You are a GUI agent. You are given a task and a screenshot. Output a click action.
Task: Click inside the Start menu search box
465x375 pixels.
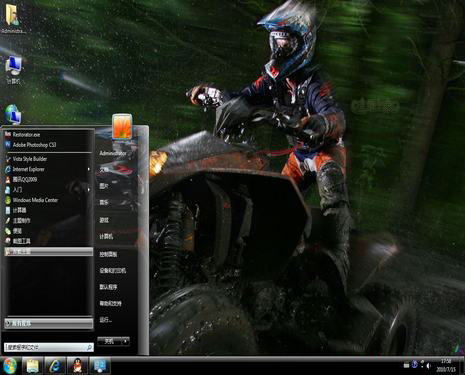45,348
